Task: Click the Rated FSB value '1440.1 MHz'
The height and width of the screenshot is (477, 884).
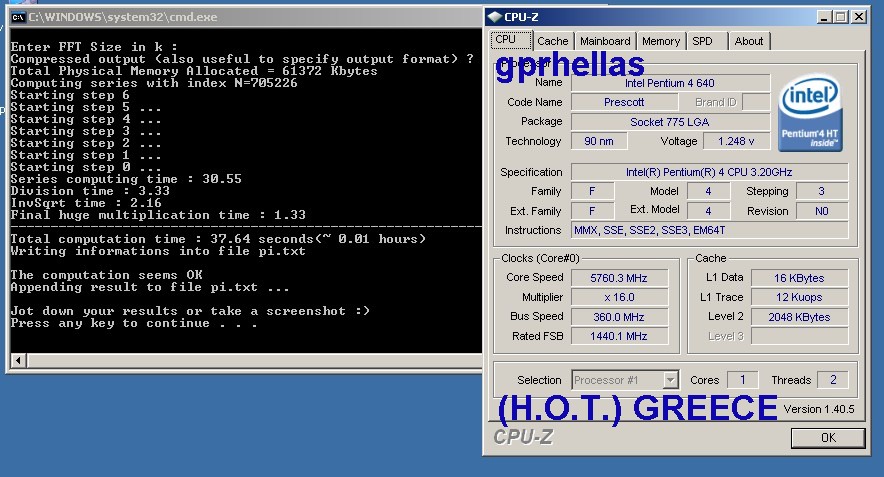Action: coord(619,336)
